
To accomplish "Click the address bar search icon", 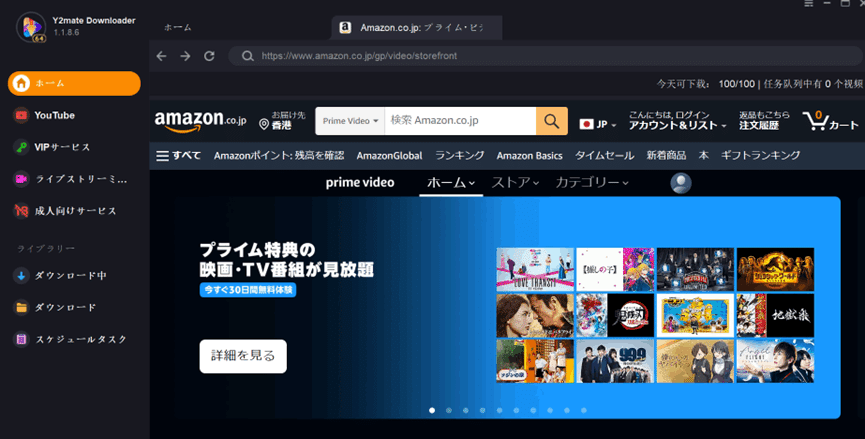I will 248,56.
